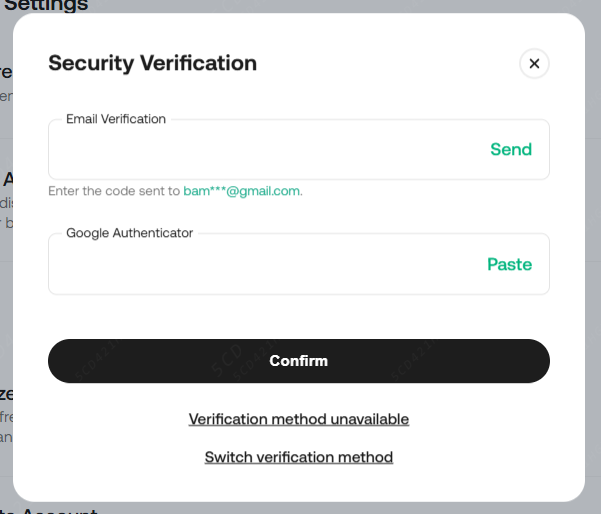This screenshot has width=601, height=514.
Task: Click the black Confirm button
Action: (299, 361)
